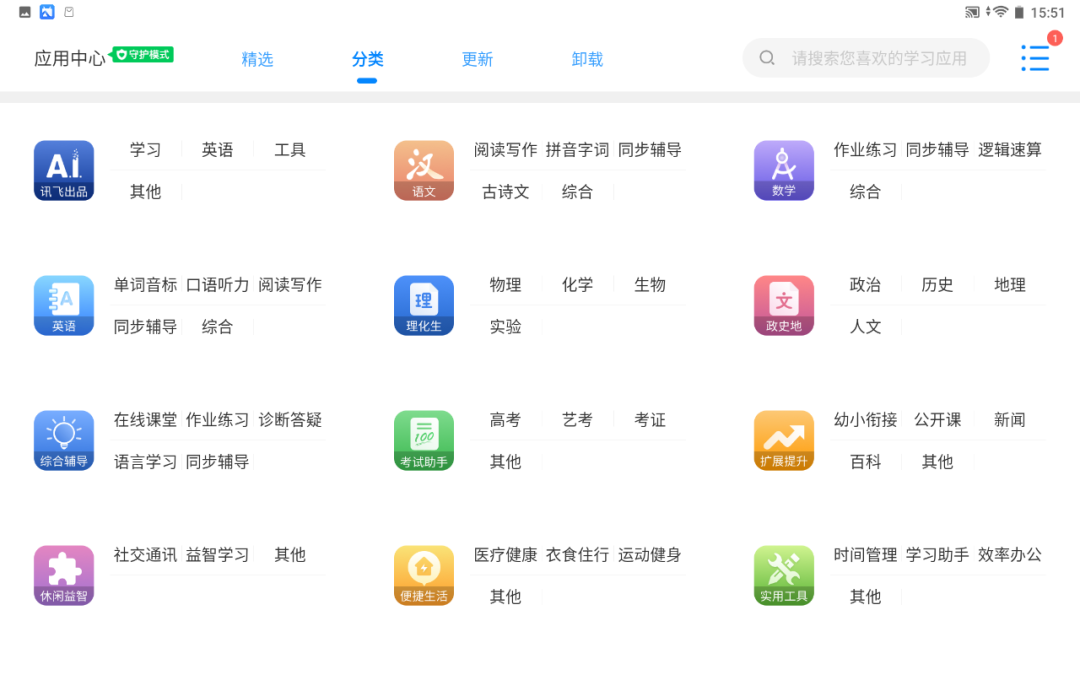Image resolution: width=1080 pixels, height=675 pixels.
Task: Open 工具 under 讯飞出品
Action: coord(290,150)
